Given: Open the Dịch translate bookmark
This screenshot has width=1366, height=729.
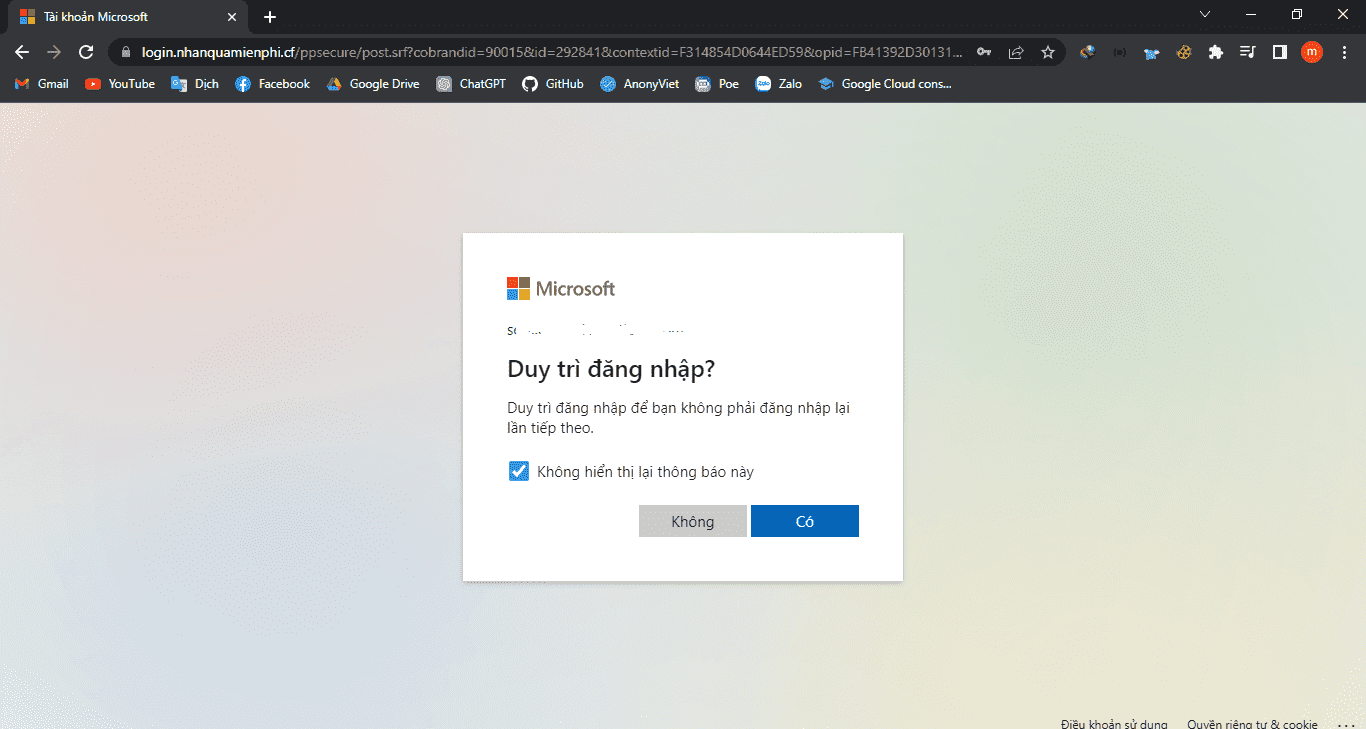Looking at the screenshot, I should [x=195, y=84].
